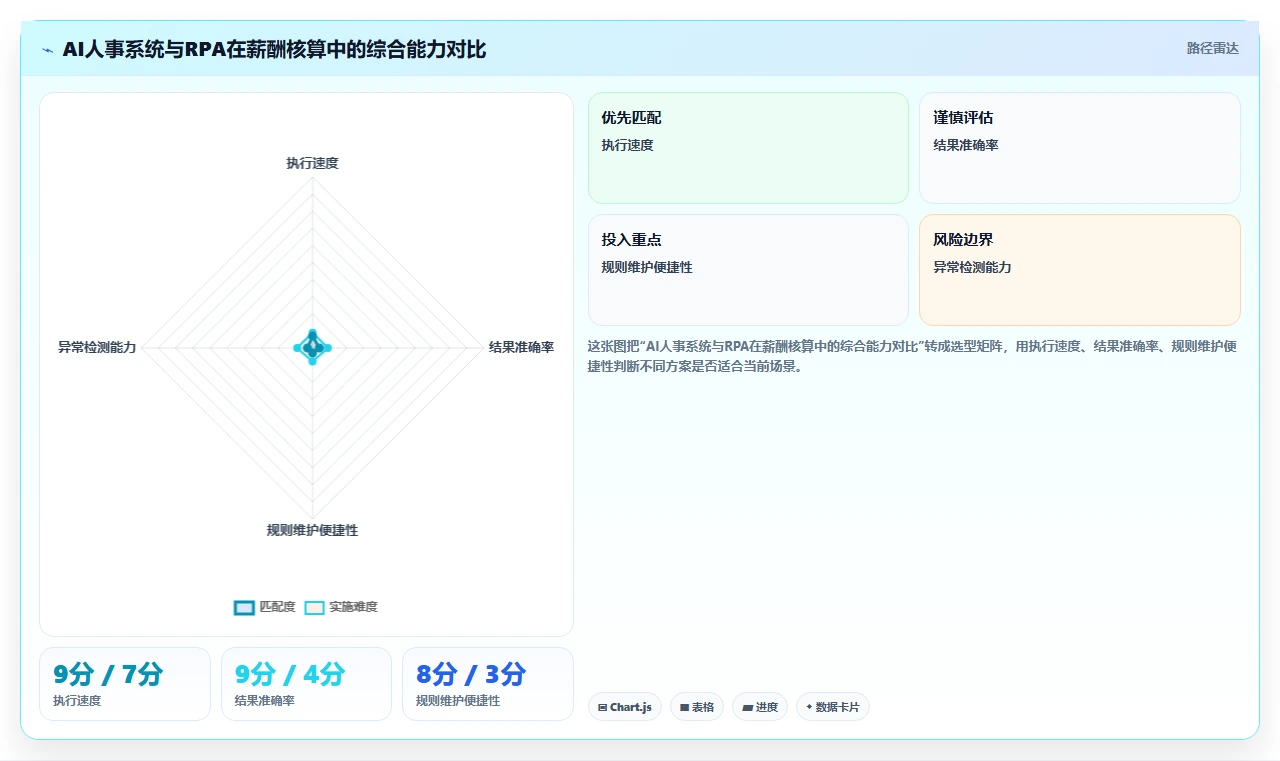Toggle the 匹配度 legend series
Screen dimensions: 1280x761
tap(265, 607)
